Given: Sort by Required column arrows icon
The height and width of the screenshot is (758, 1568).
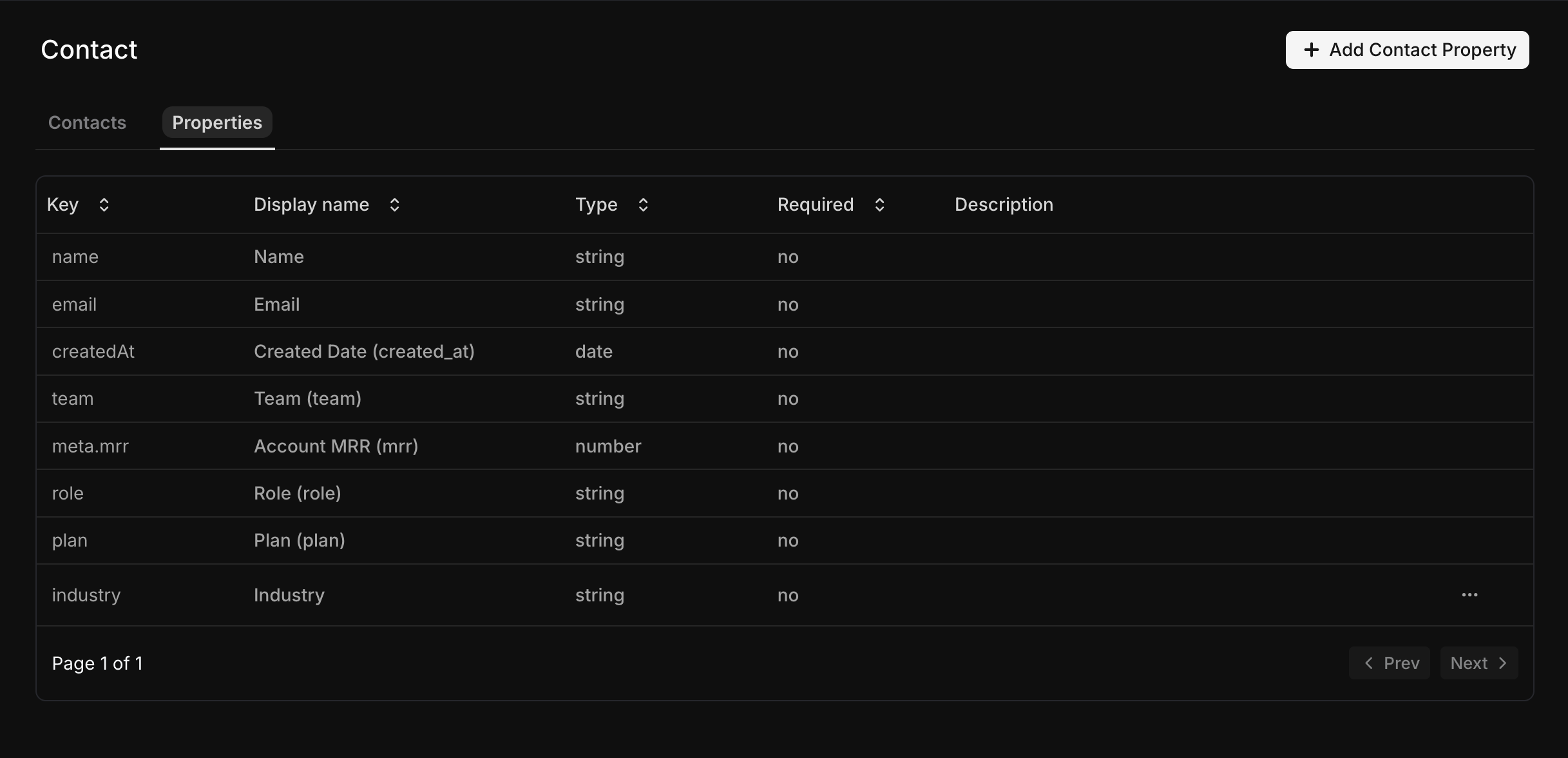Looking at the screenshot, I should [x=879, y=205].
